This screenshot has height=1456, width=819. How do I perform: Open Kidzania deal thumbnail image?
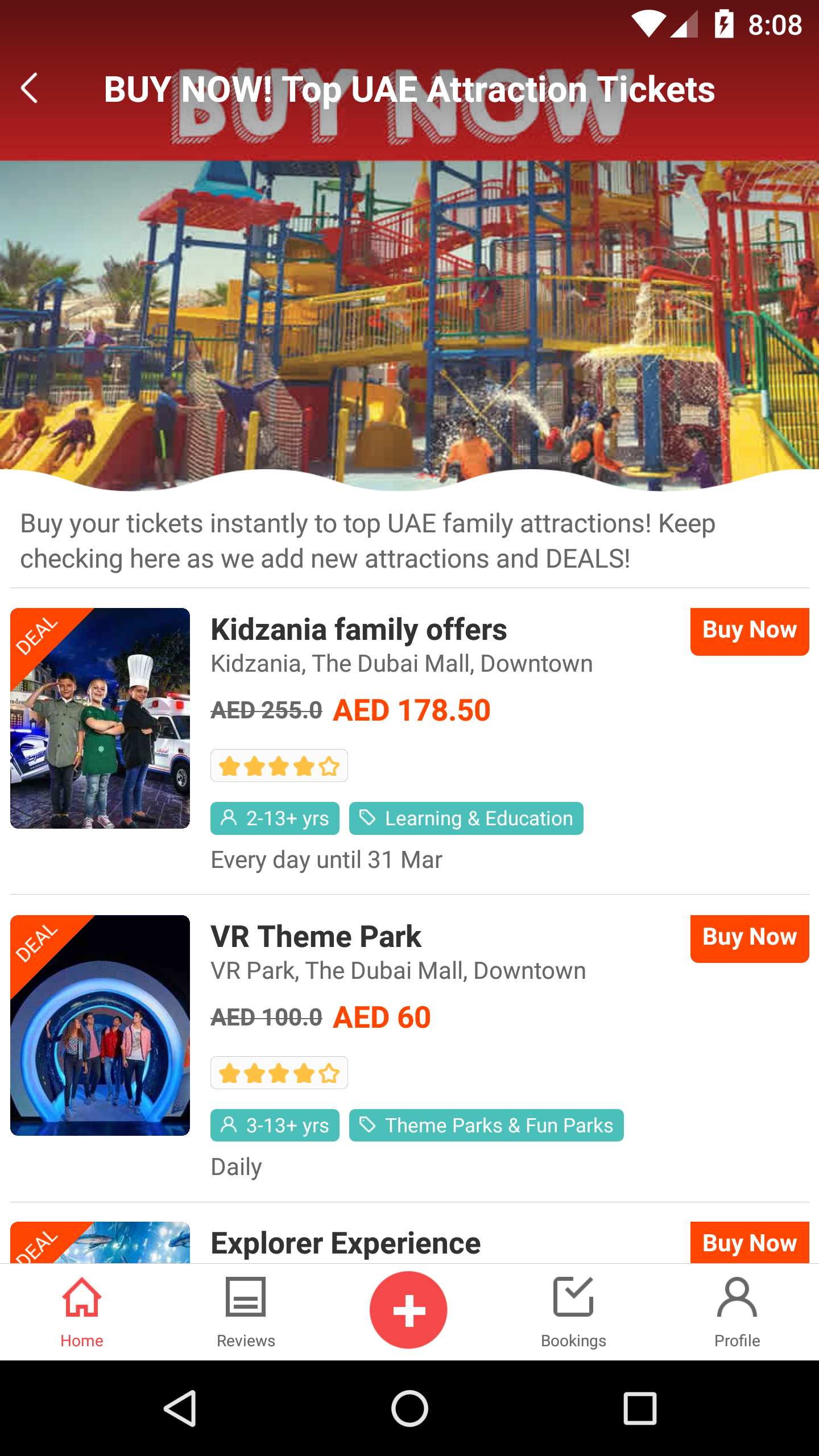(x=100, y=718)
